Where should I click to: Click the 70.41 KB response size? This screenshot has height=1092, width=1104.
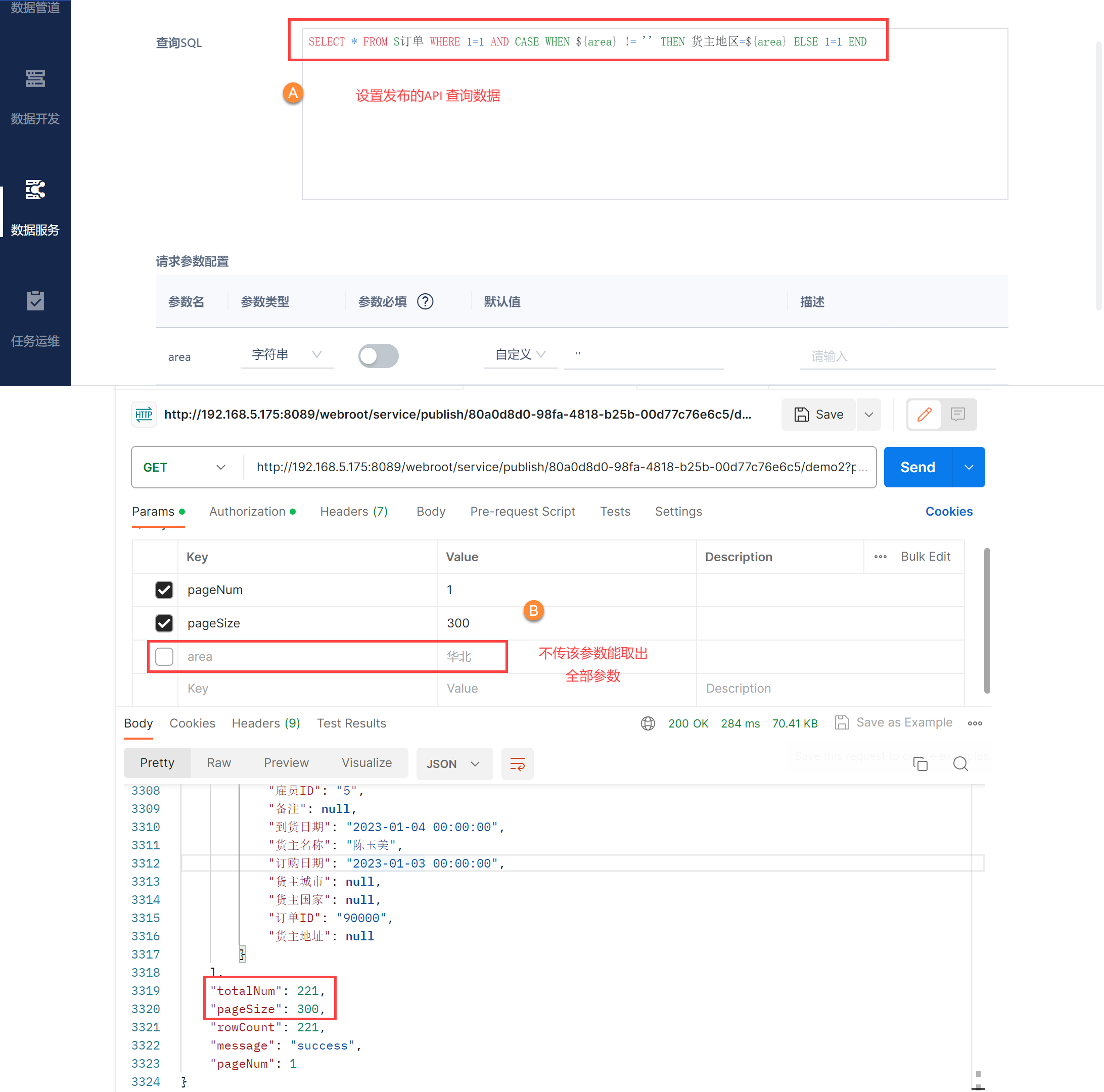(x=794, y=723)
